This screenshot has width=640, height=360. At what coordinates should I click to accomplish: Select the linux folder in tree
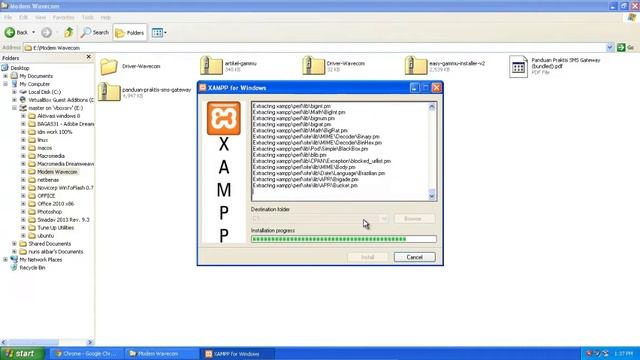tap(42, 140)
